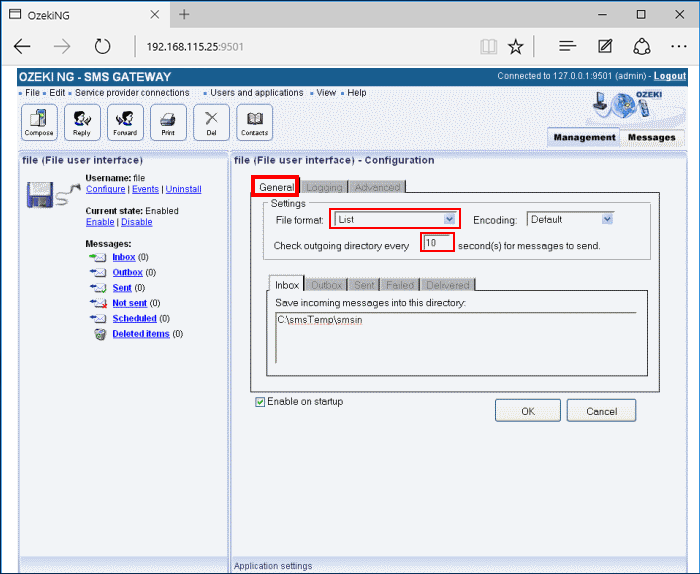Click the browser forward arrow

62,46
